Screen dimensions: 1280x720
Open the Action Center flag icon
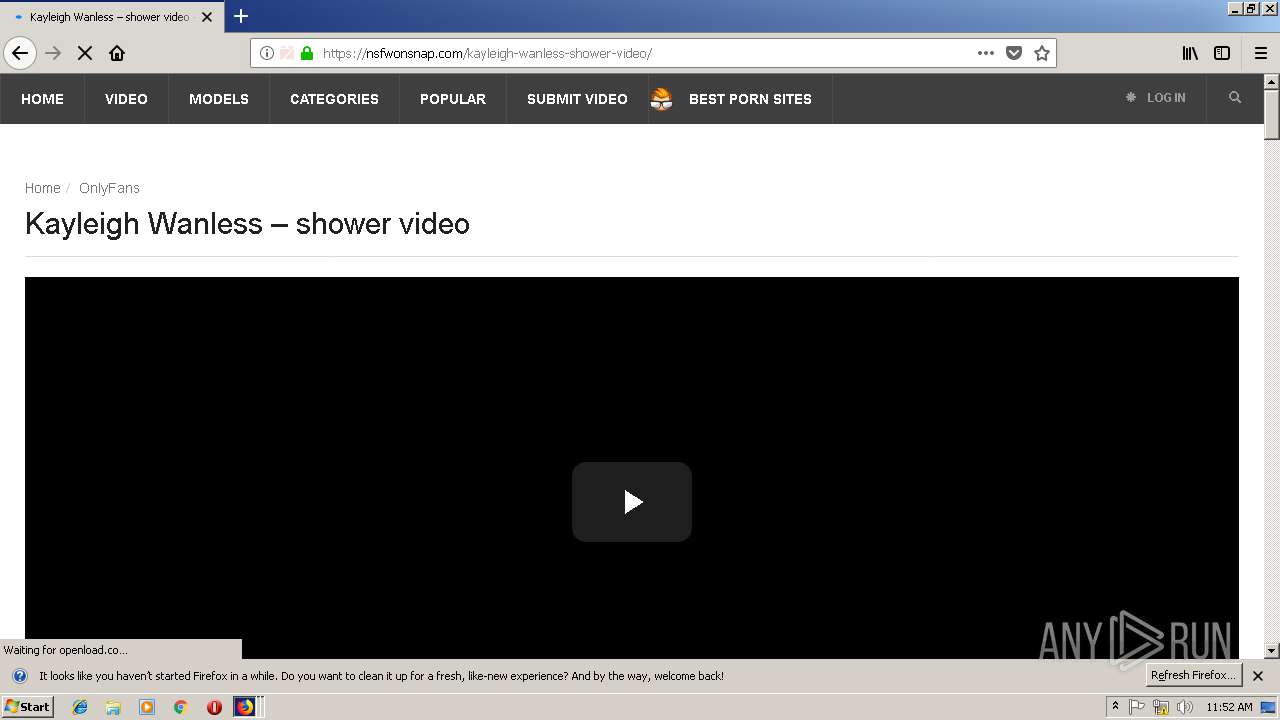click(1138, 707)
